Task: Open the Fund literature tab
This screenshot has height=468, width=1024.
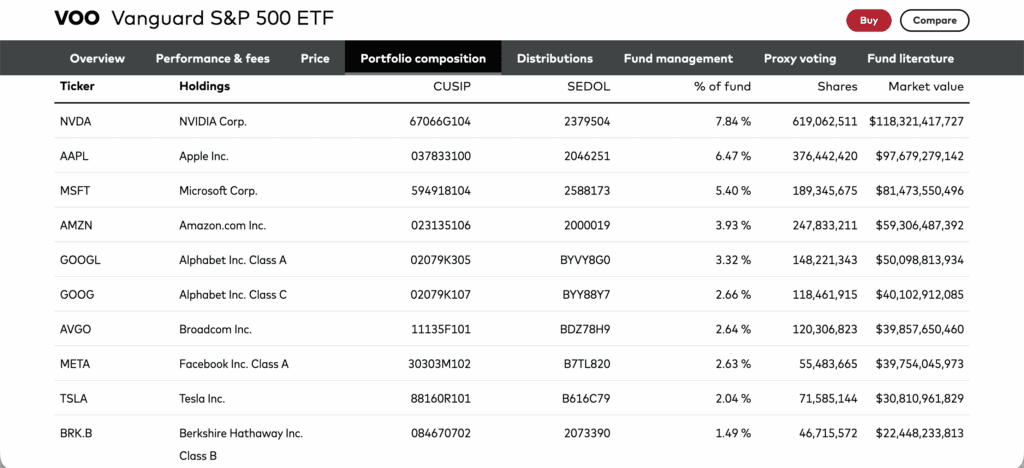Action: click(910, 58)
